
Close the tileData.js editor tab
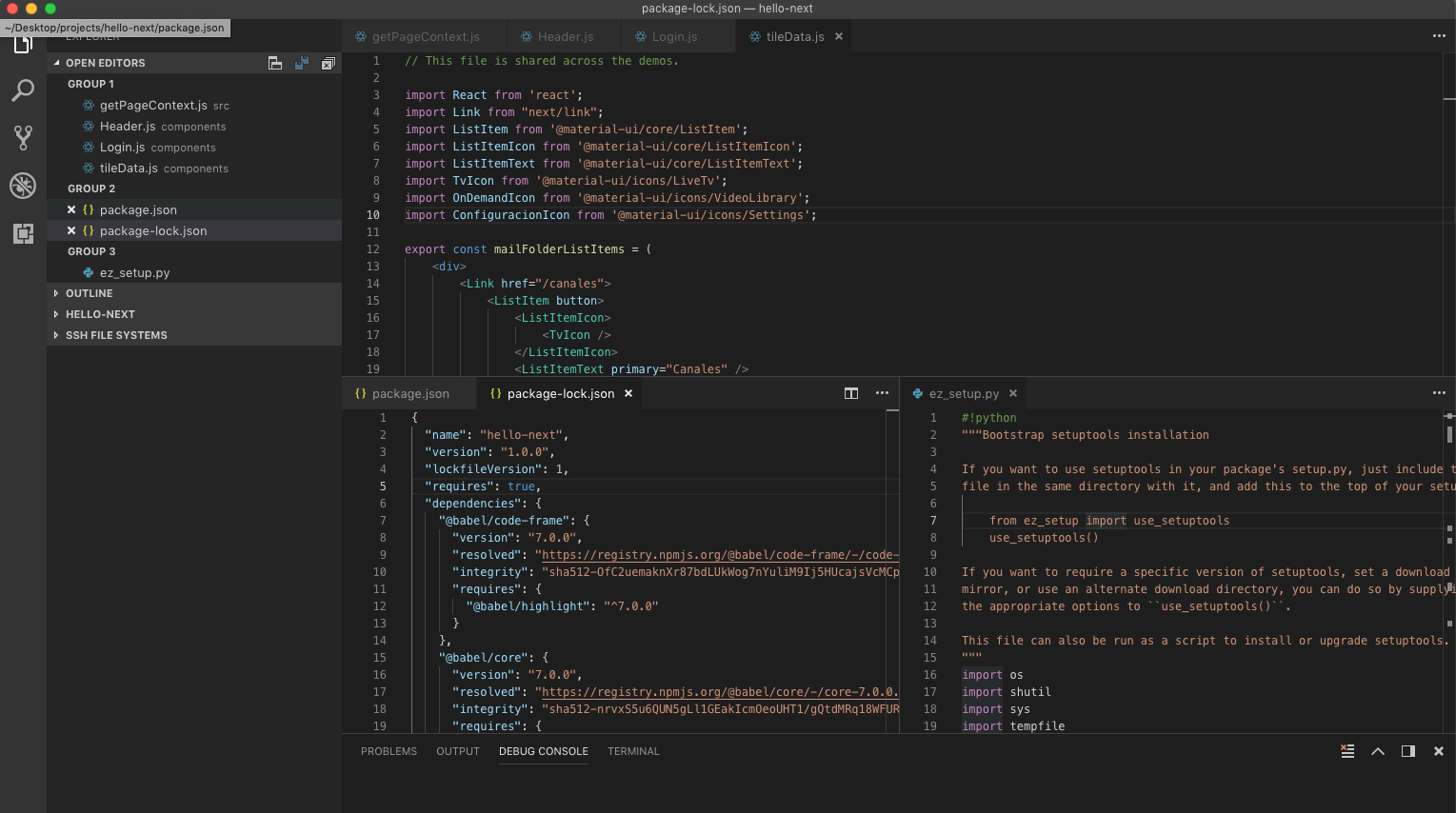pos(839,36)
